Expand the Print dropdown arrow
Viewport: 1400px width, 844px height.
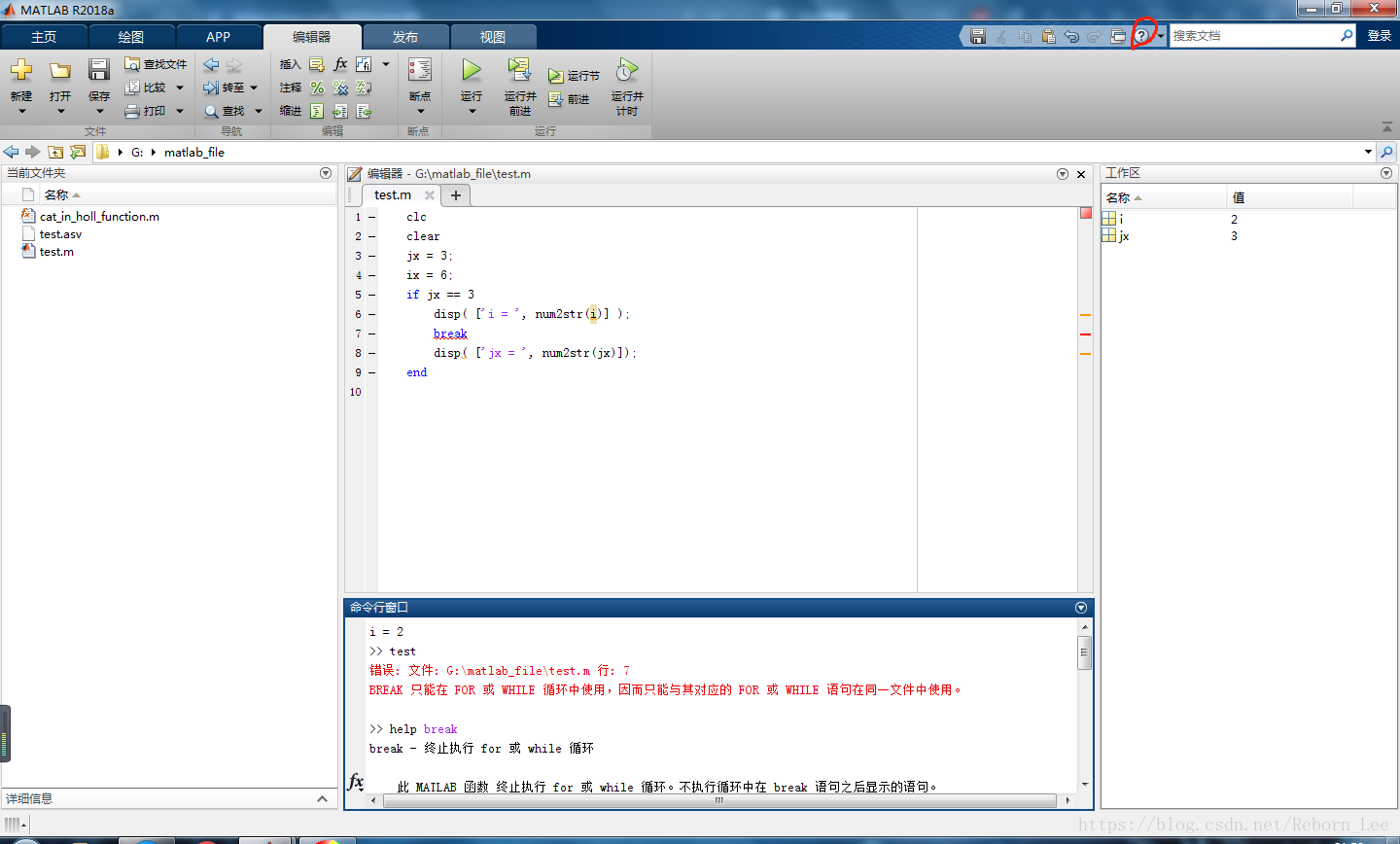pos(180,111)
